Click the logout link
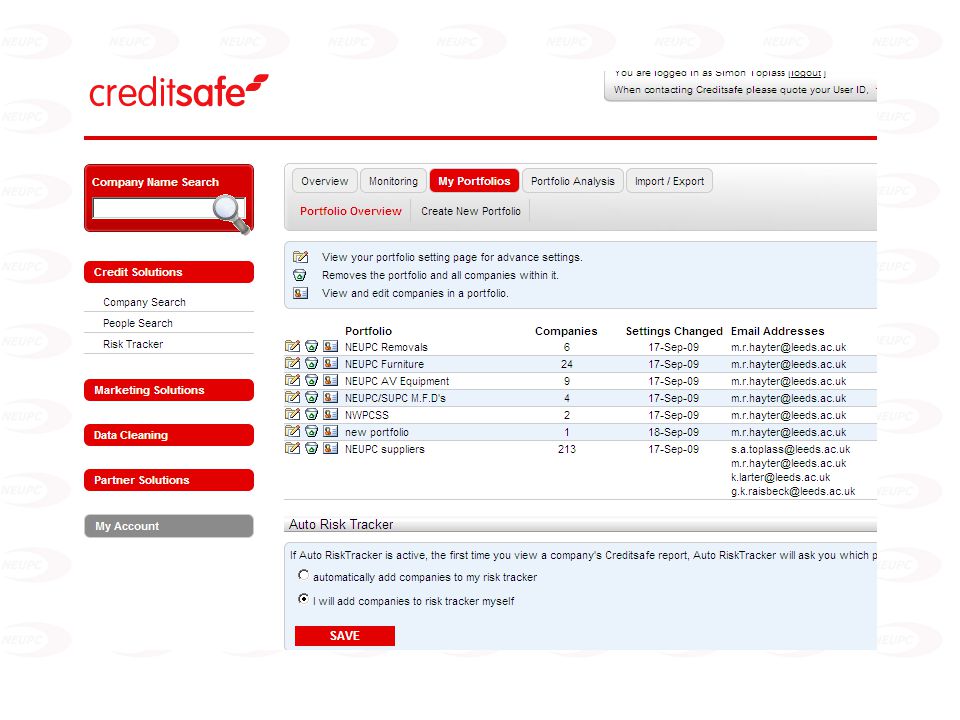Screen dimensions: 960x720 806,73
